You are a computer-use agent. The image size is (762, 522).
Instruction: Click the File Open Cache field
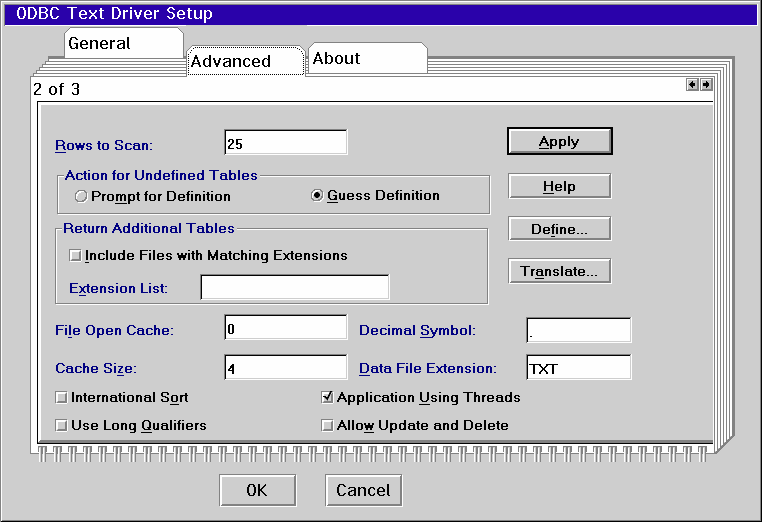(286, 327)
